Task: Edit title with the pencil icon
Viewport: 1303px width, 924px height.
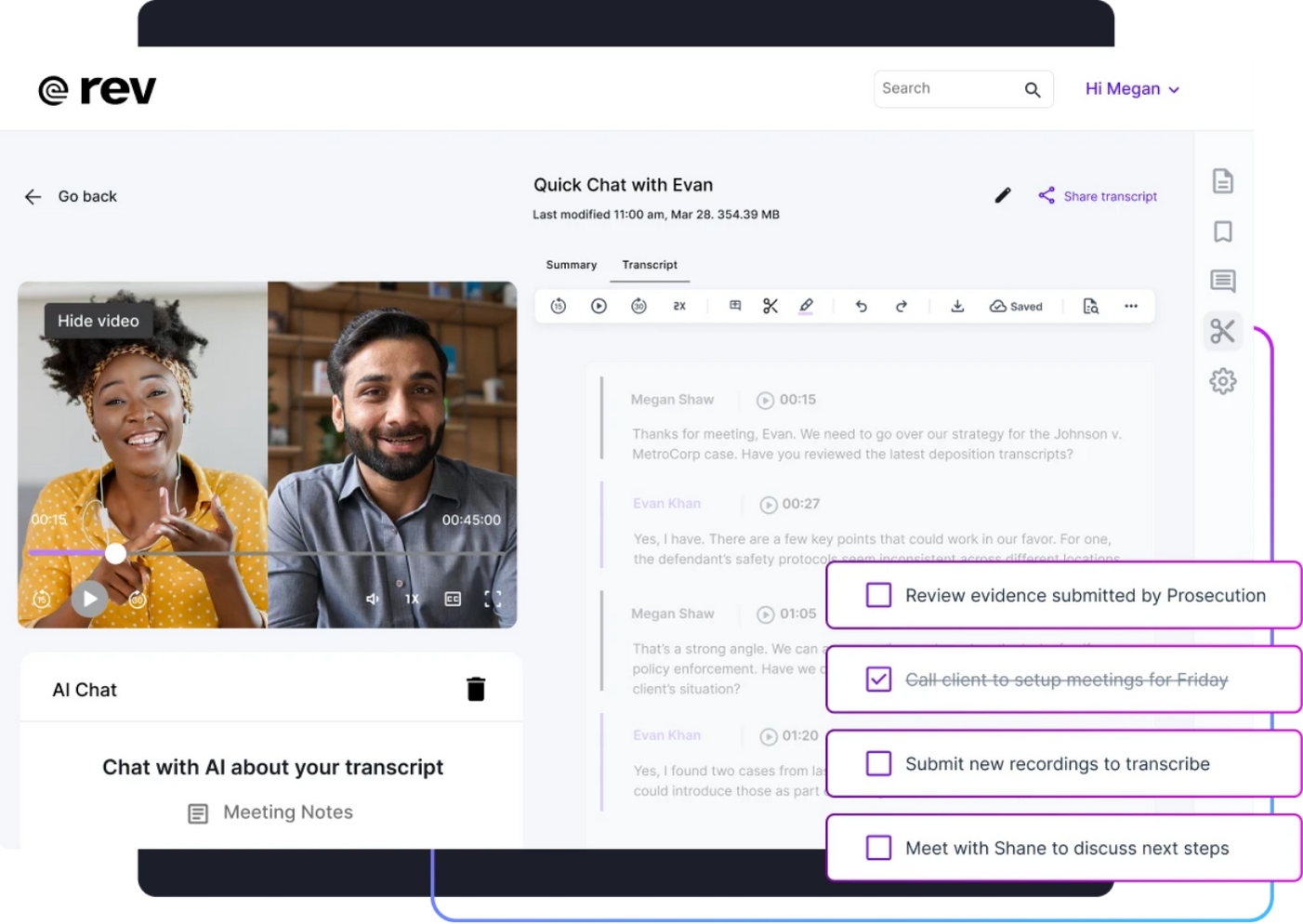Action: point(1002,195)
